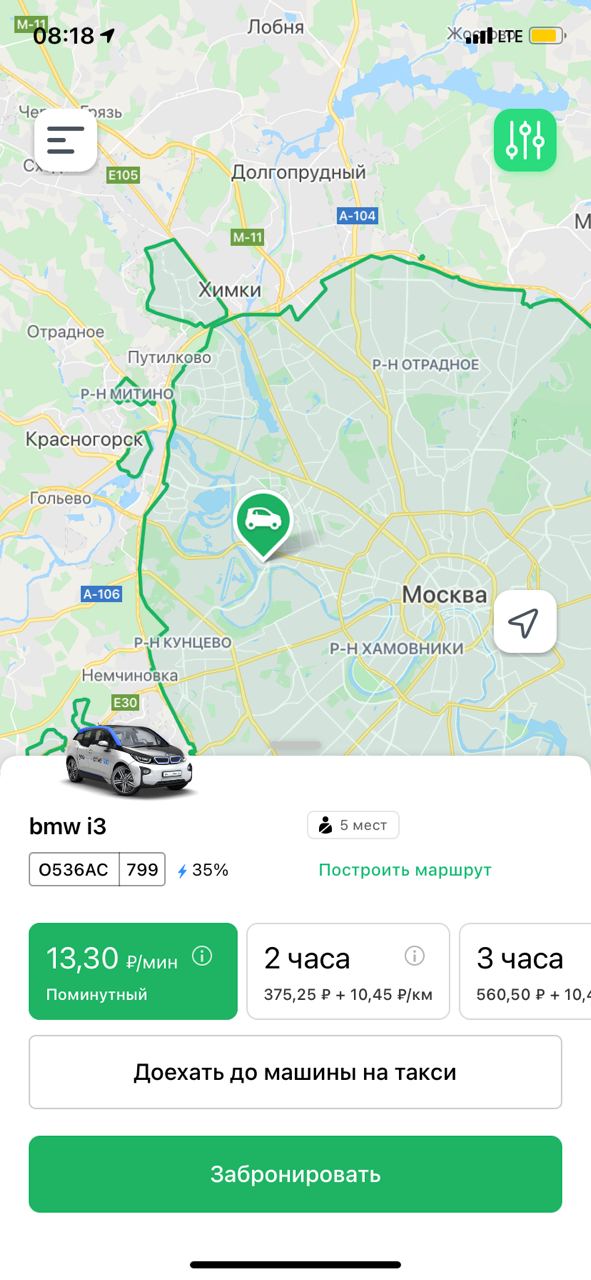Select the 3 часа tariff card

tap(525, 971)
